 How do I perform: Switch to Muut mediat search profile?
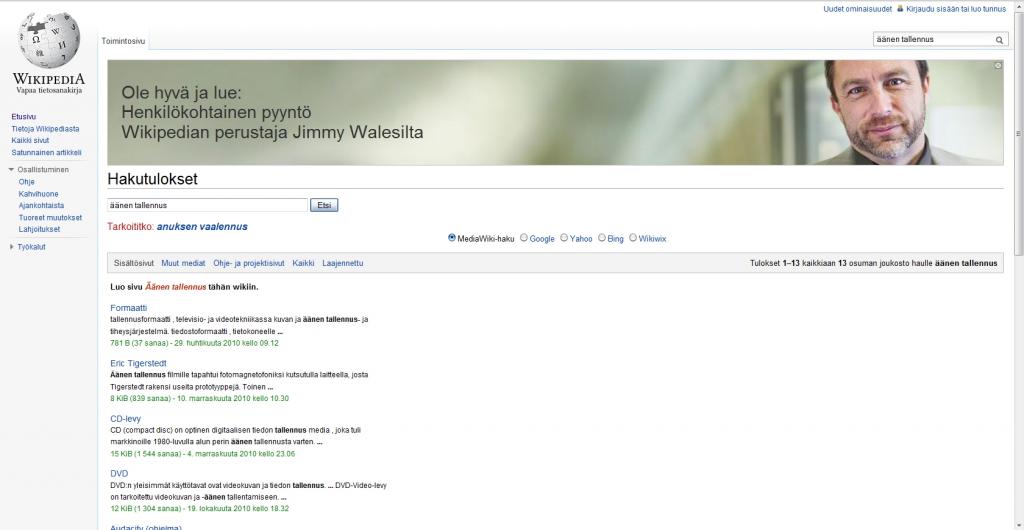[x=184, y=264]
